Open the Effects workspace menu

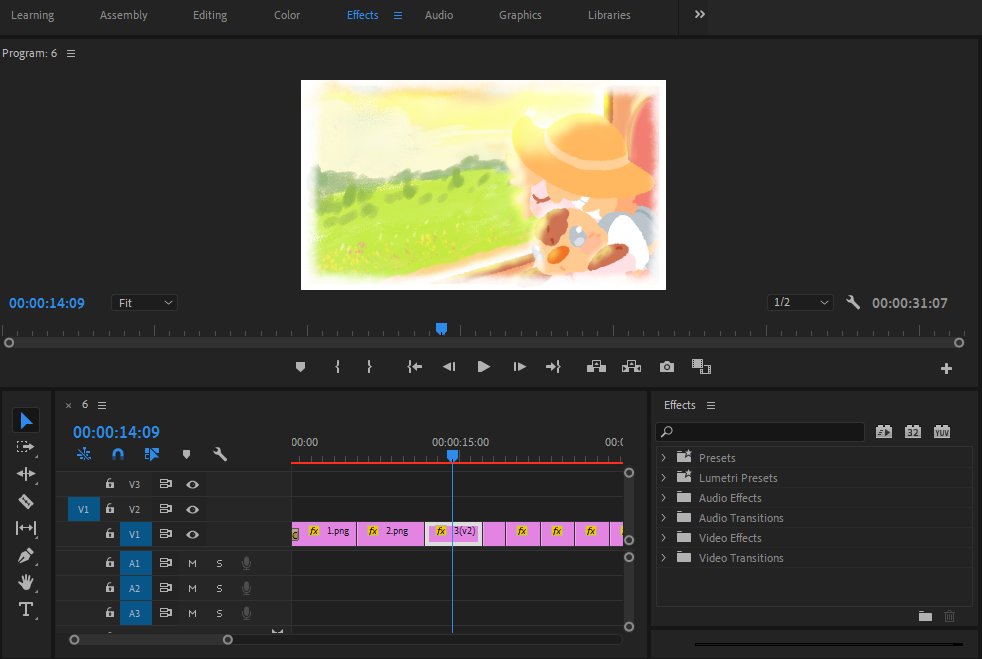click(398, 15)
